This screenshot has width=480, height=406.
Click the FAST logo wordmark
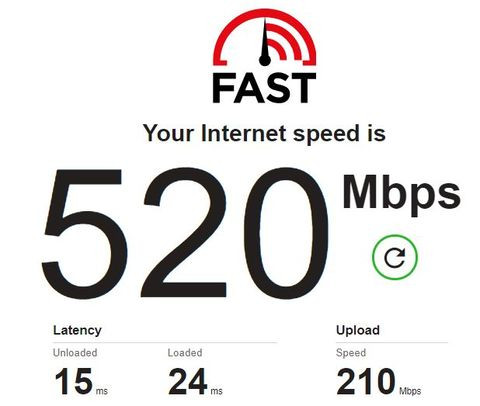264,88
